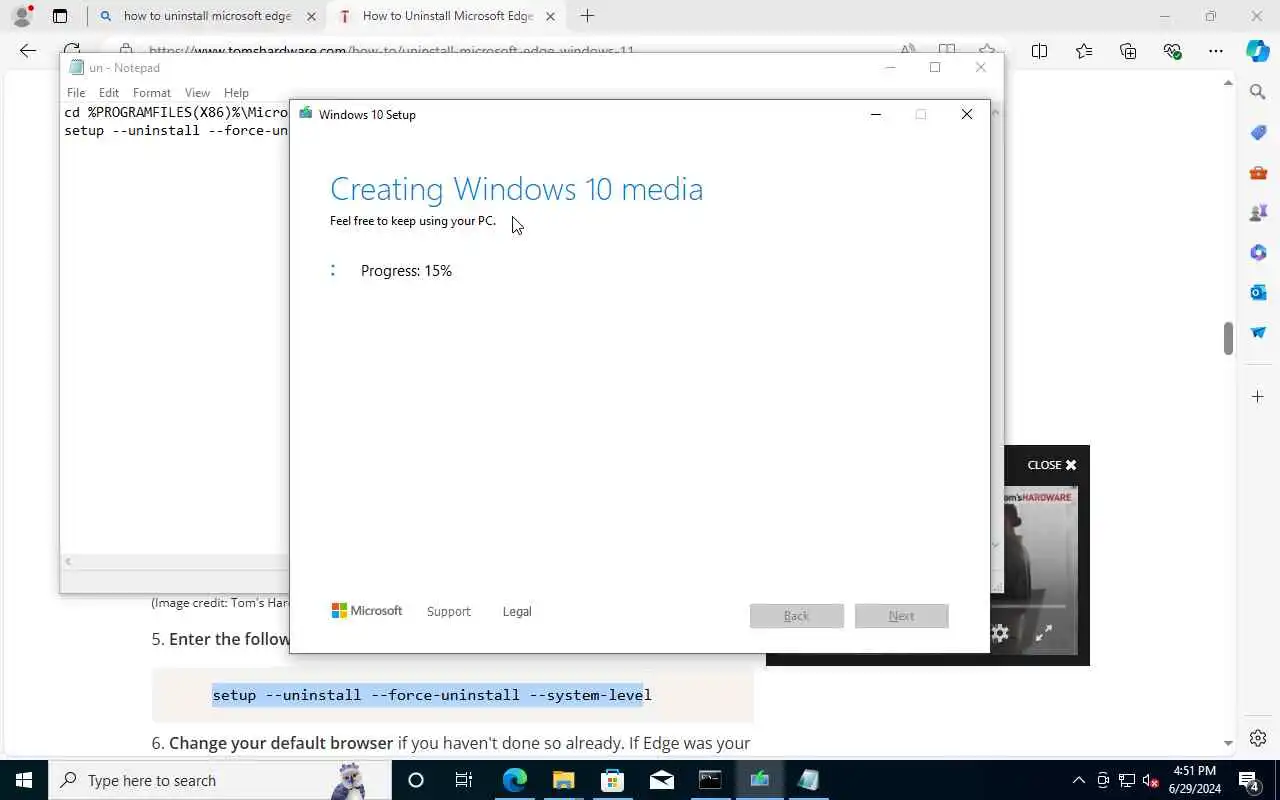Open Cortana circle icon on taskbar
This screenshot has height=800, width=1280.
(x=416, y=780)
